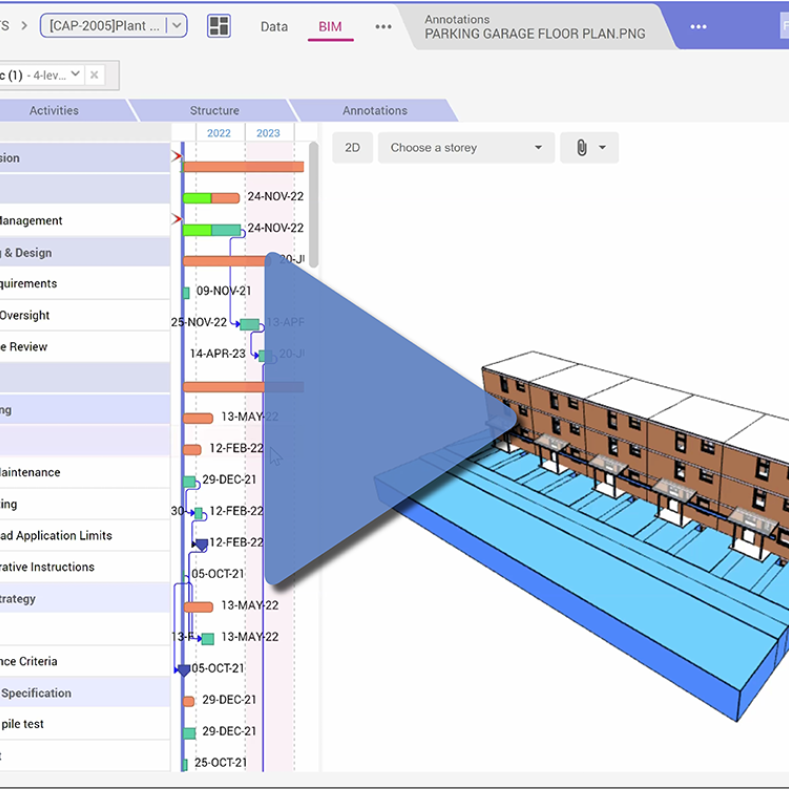The width and height of the screenshot is (789, 789).
Task: Select the Maintenance activity row
Action: pos(85,472)
